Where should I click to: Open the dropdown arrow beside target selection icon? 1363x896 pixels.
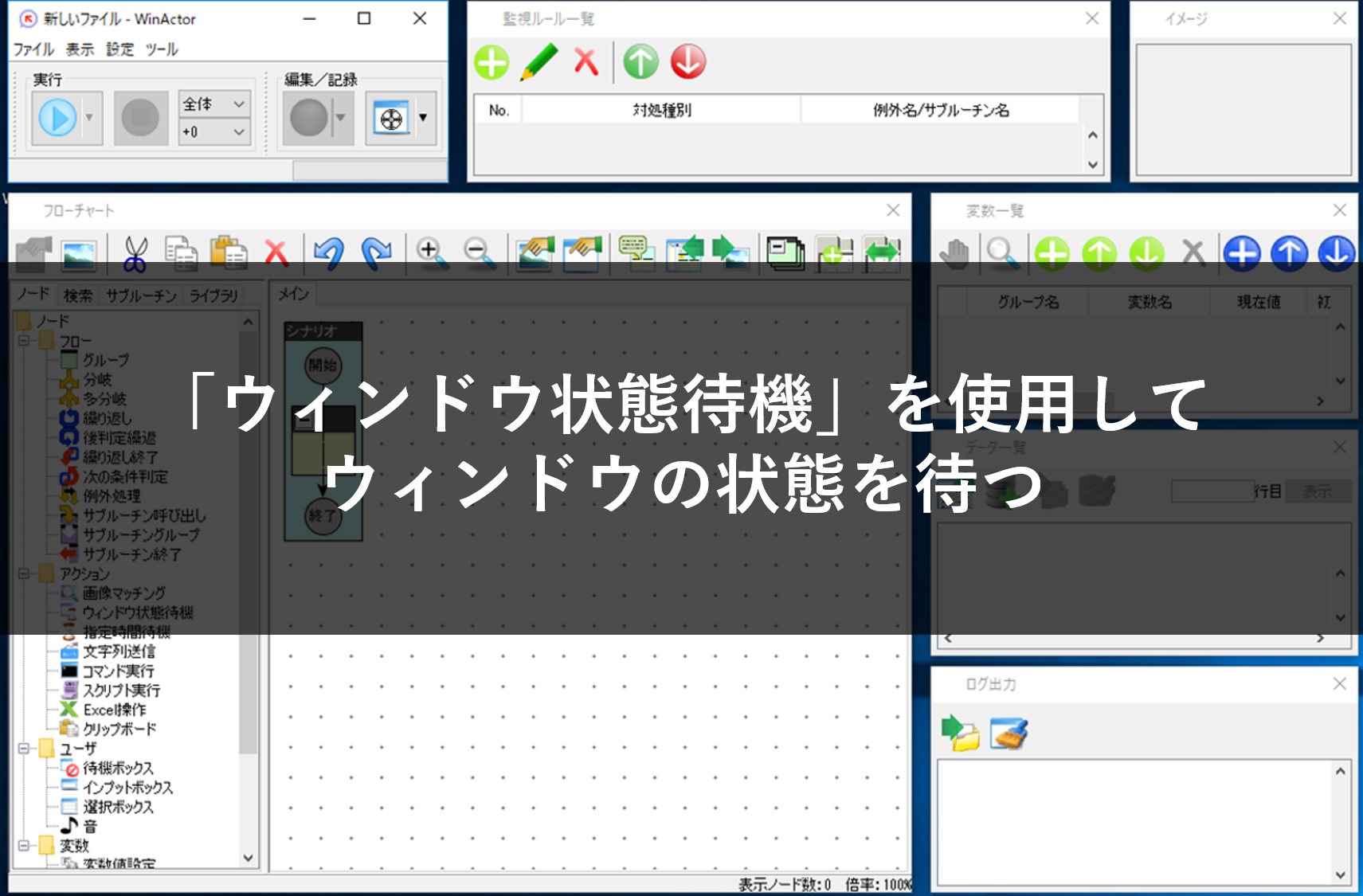pos(424,118)
